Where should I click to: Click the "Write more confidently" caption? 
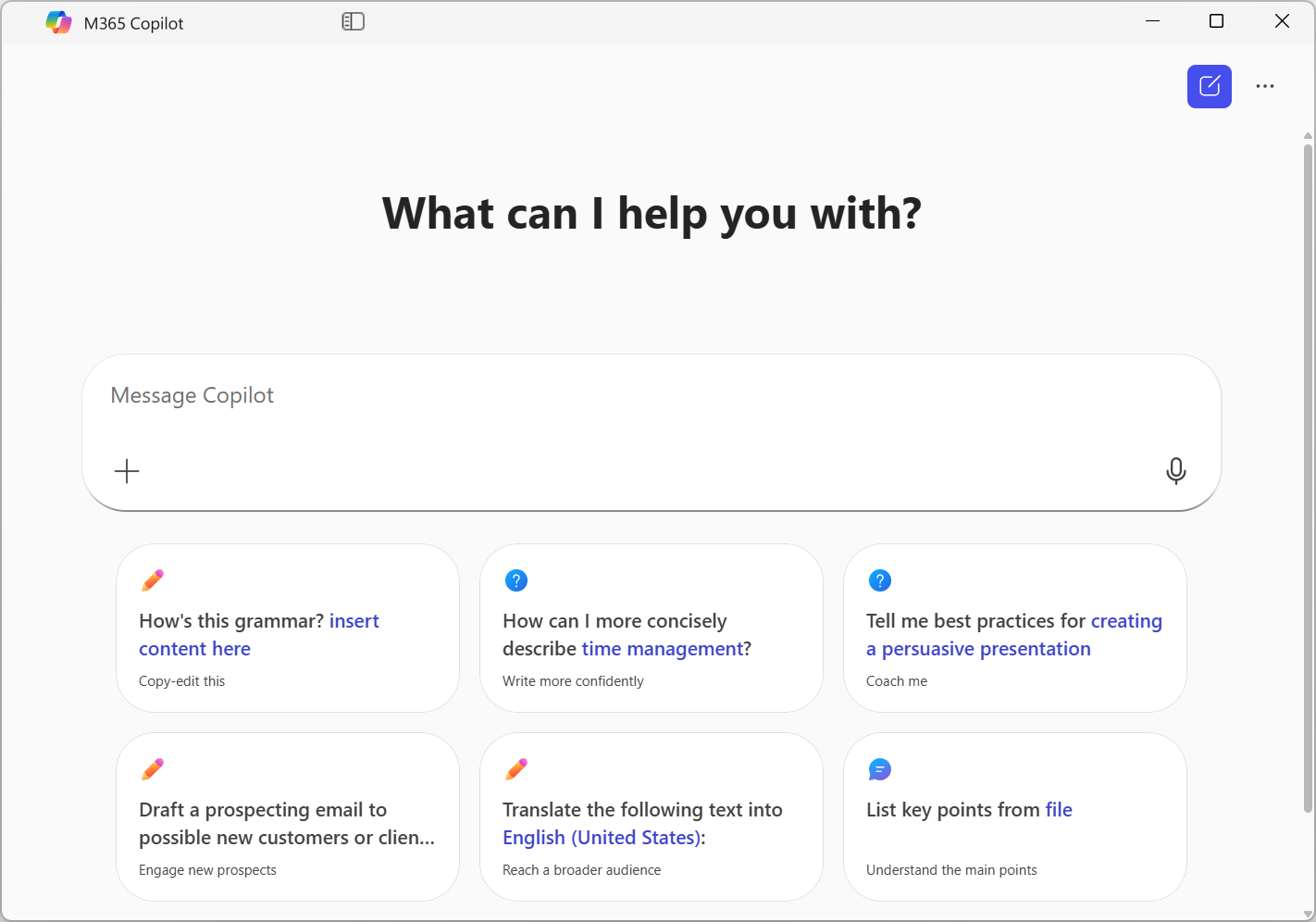[573, 681]
